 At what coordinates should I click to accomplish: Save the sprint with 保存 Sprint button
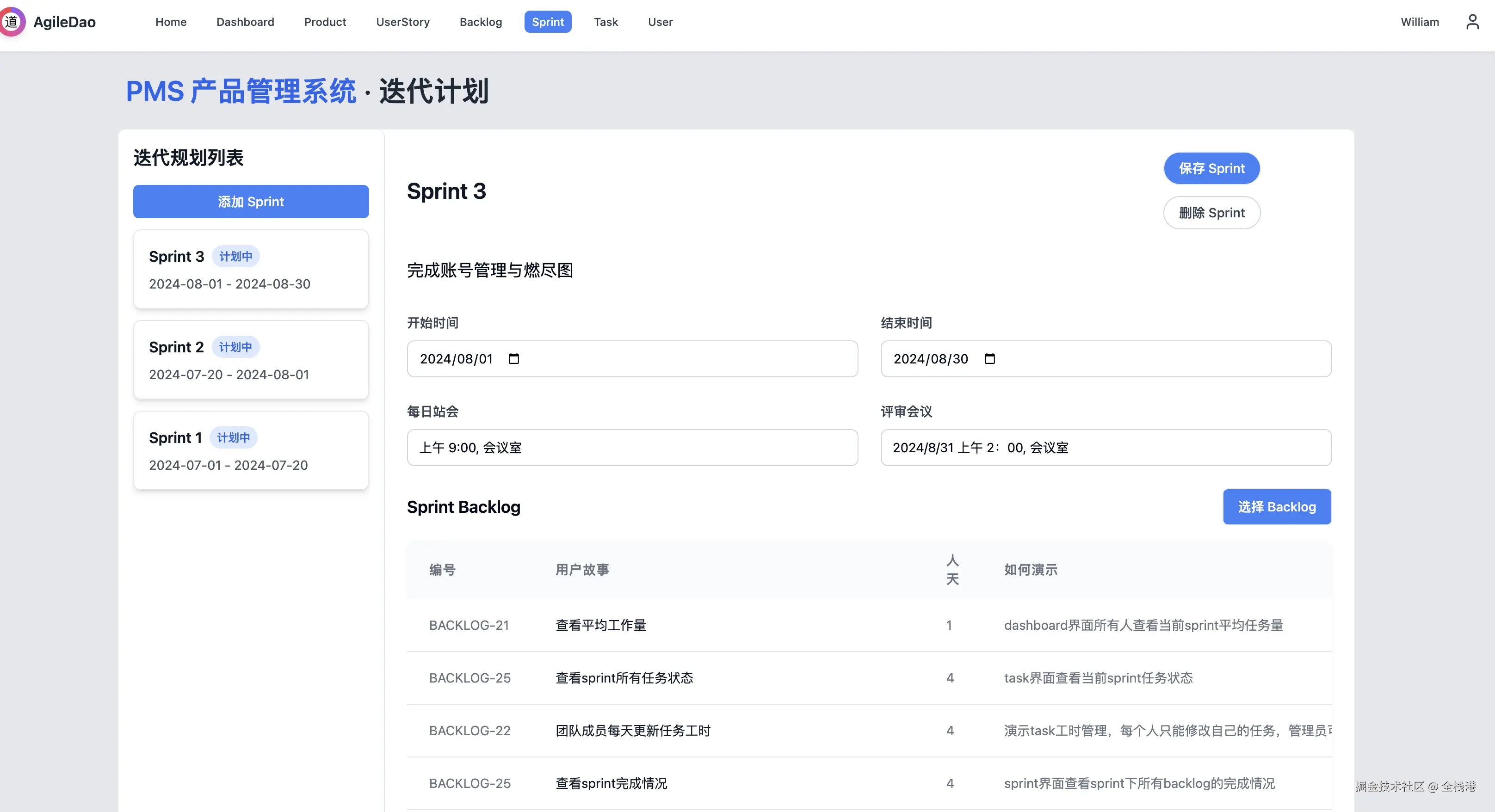[x=1212, y=168]
